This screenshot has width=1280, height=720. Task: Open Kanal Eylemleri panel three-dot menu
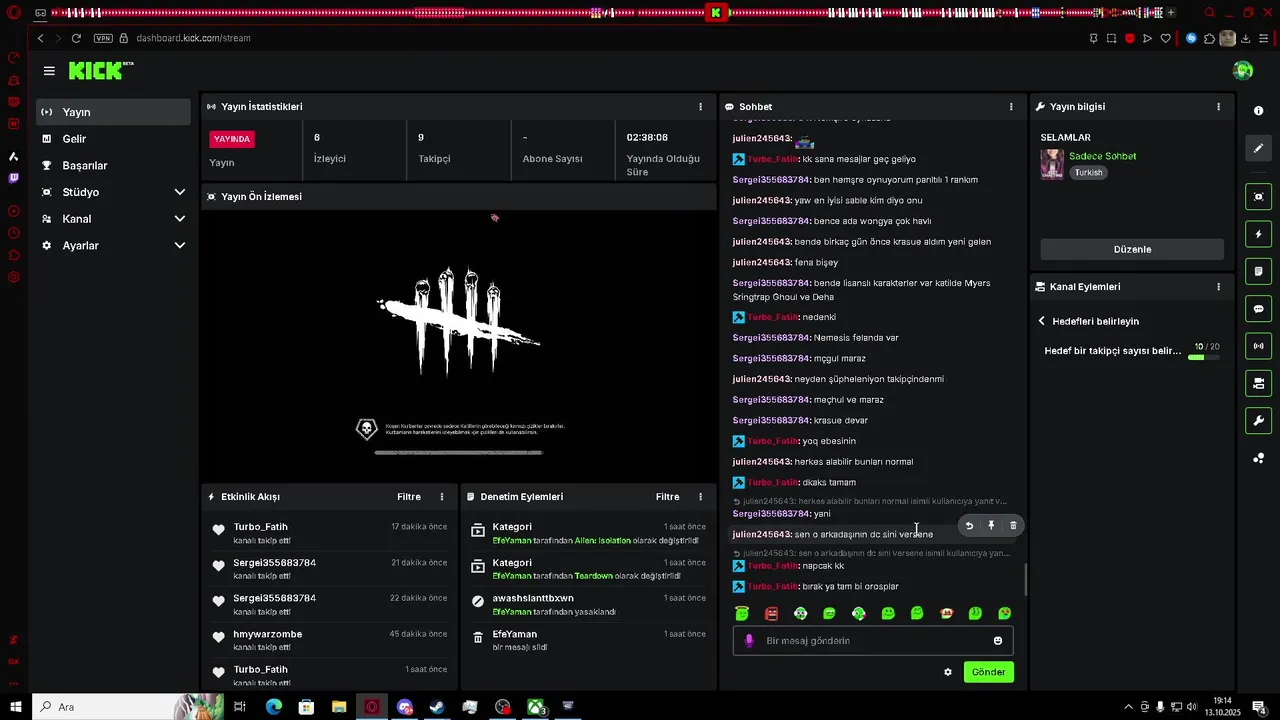pyautogui.click(x=1218, y=286)
